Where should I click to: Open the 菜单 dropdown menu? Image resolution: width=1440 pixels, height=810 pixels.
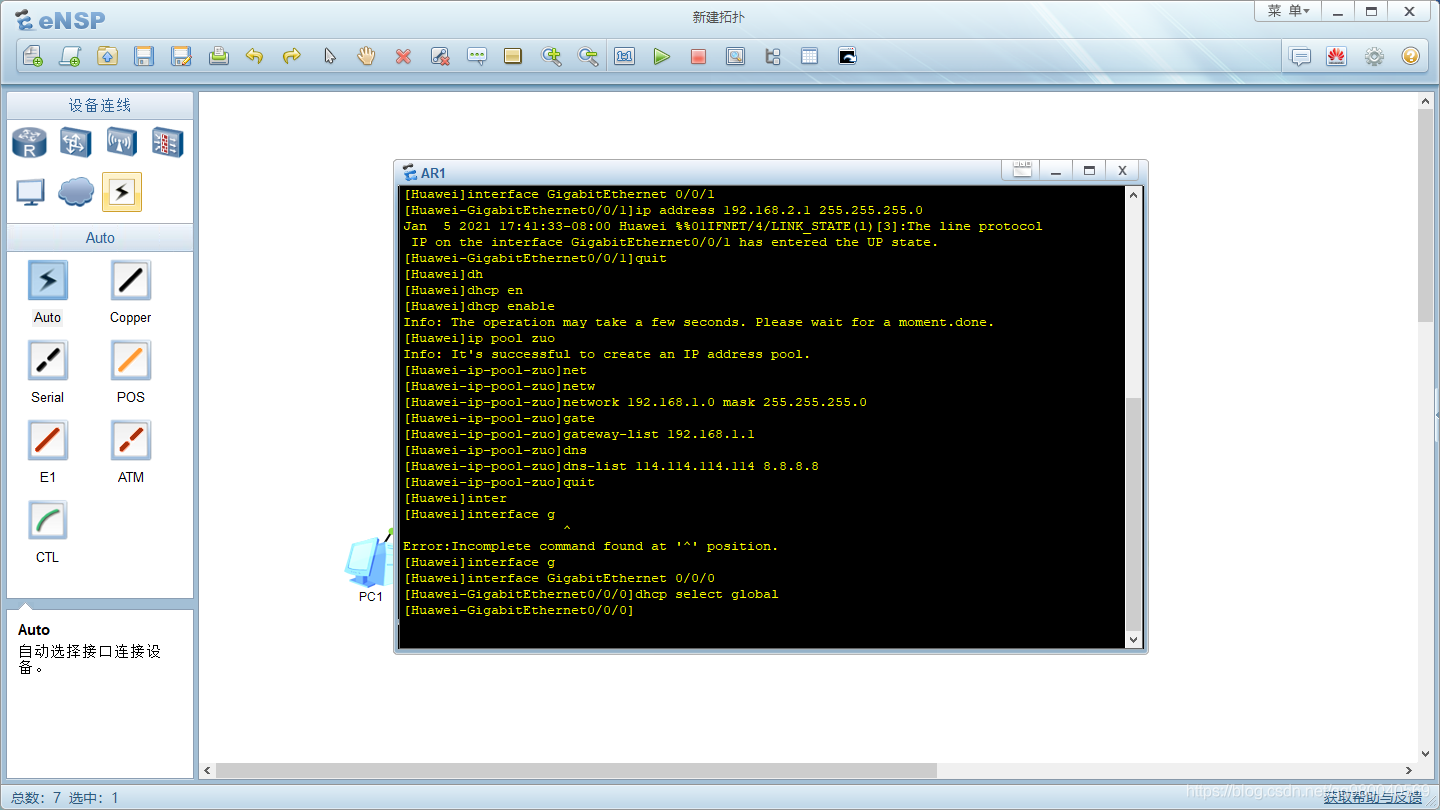pos(1288,11)
